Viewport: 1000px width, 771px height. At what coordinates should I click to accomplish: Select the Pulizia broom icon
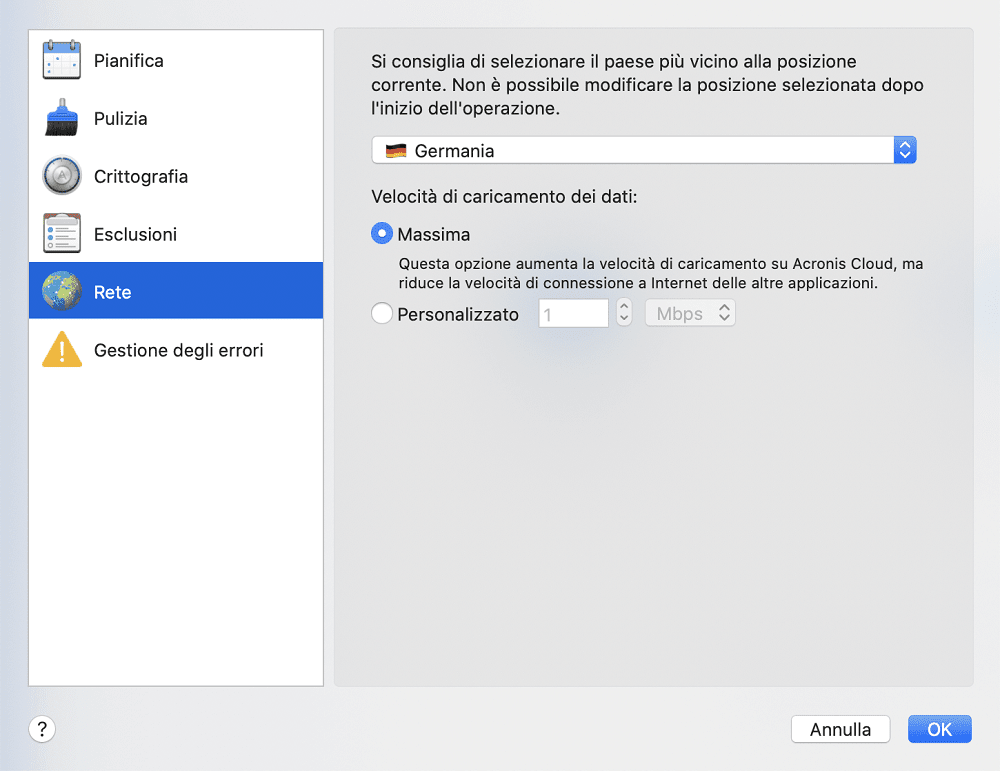coord(62,118)
